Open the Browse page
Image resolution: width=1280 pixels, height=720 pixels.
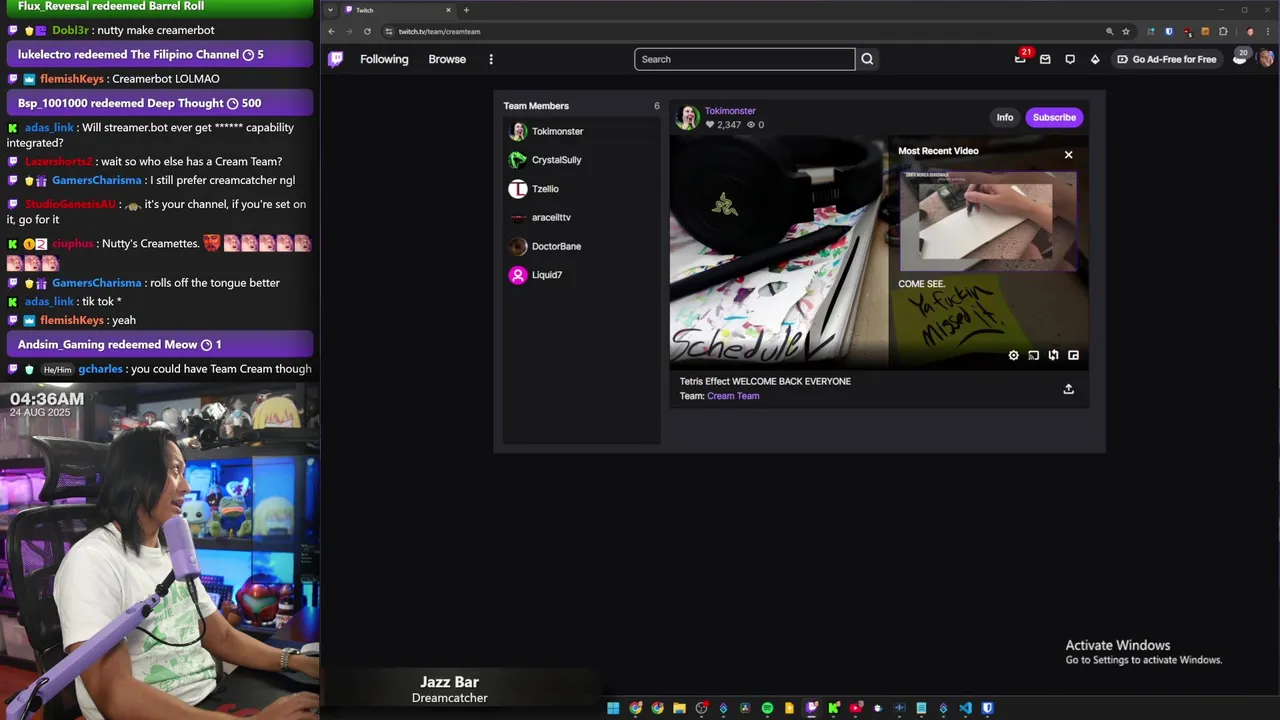pyautogui.click(x=447, y=59)
